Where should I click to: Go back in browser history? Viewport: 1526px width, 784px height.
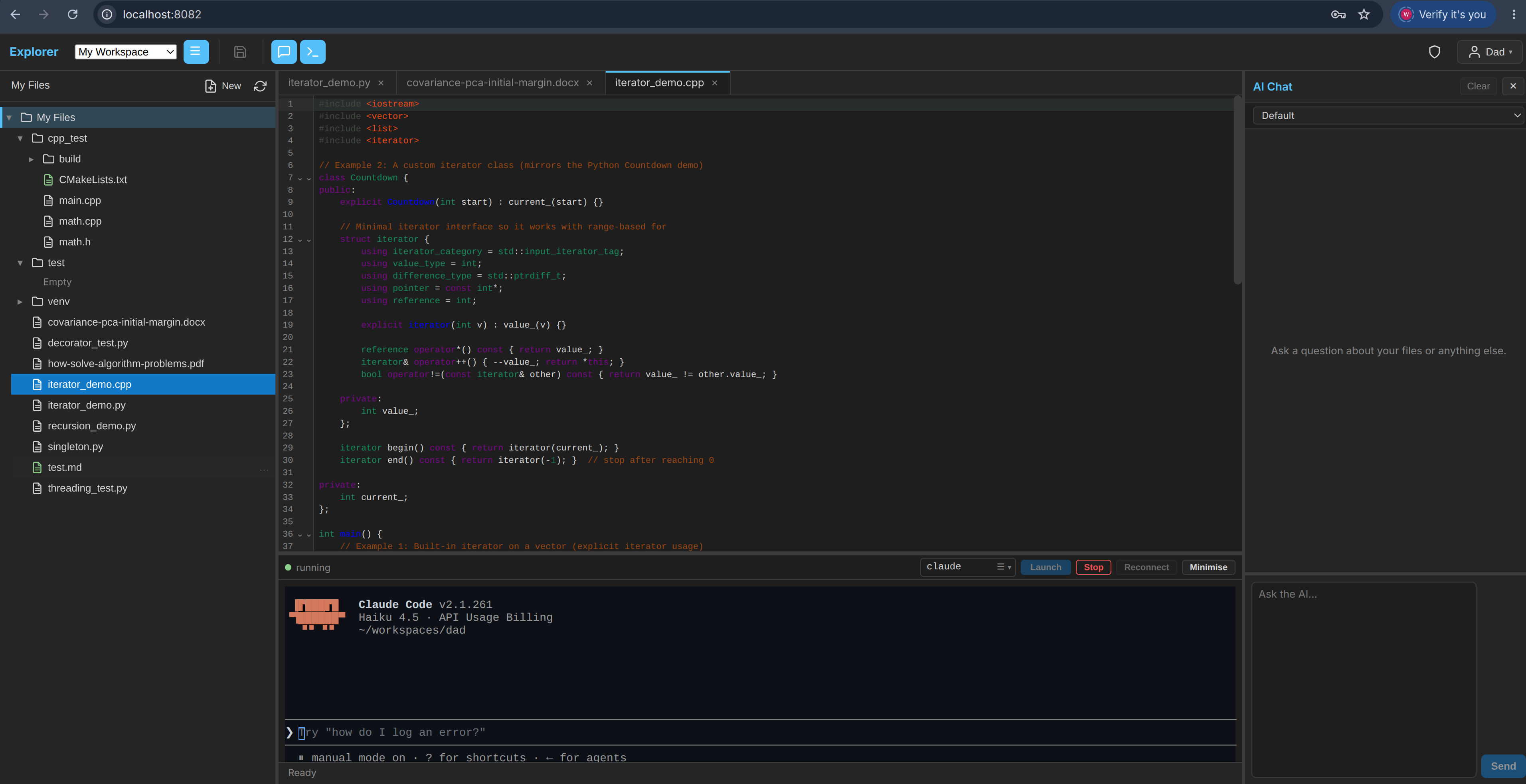pos(16,14)
